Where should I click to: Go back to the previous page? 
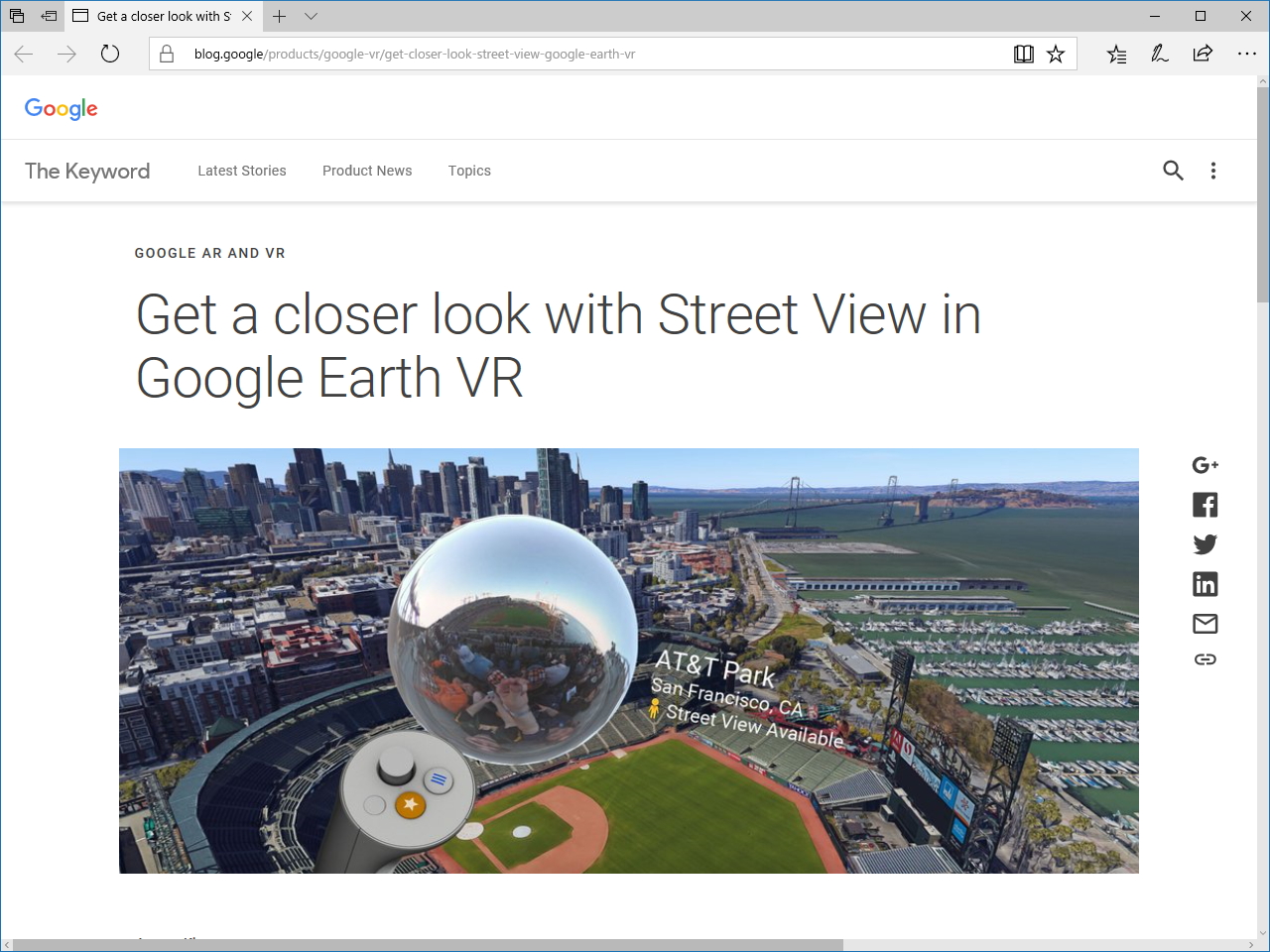(24, 54)
